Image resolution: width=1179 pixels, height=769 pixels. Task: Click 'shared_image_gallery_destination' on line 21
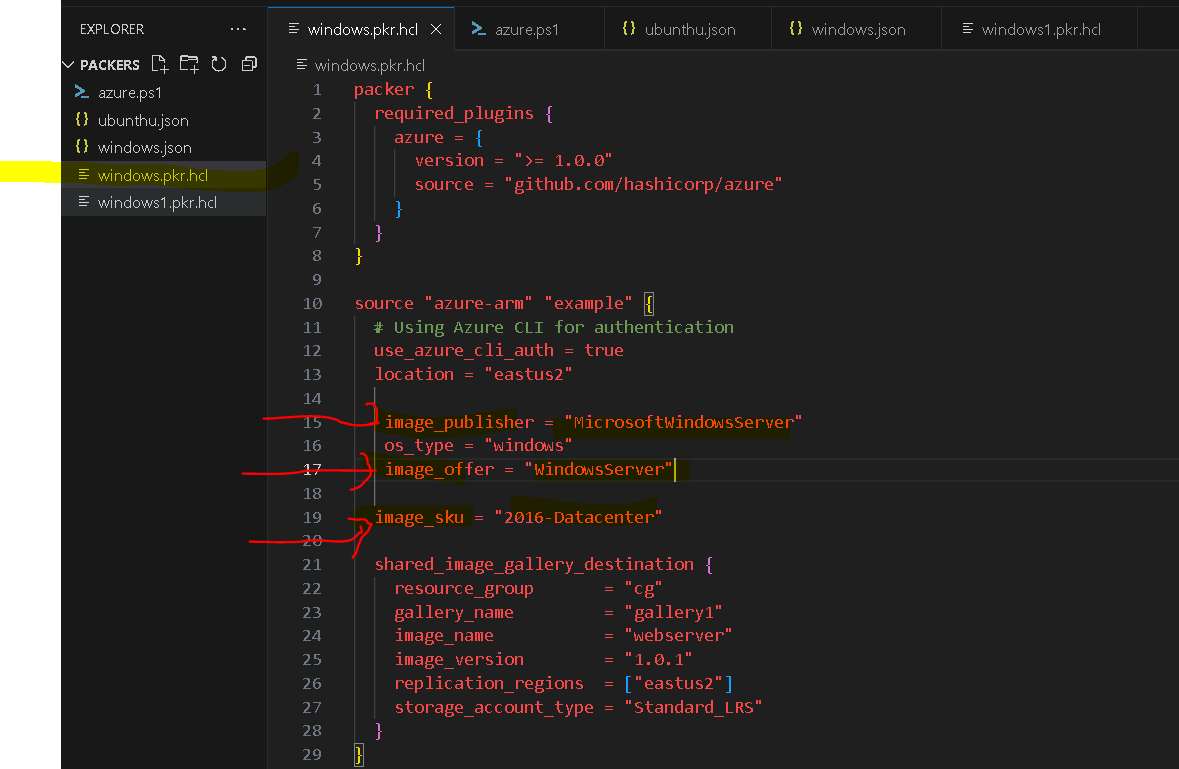click(x=534, y=565)
